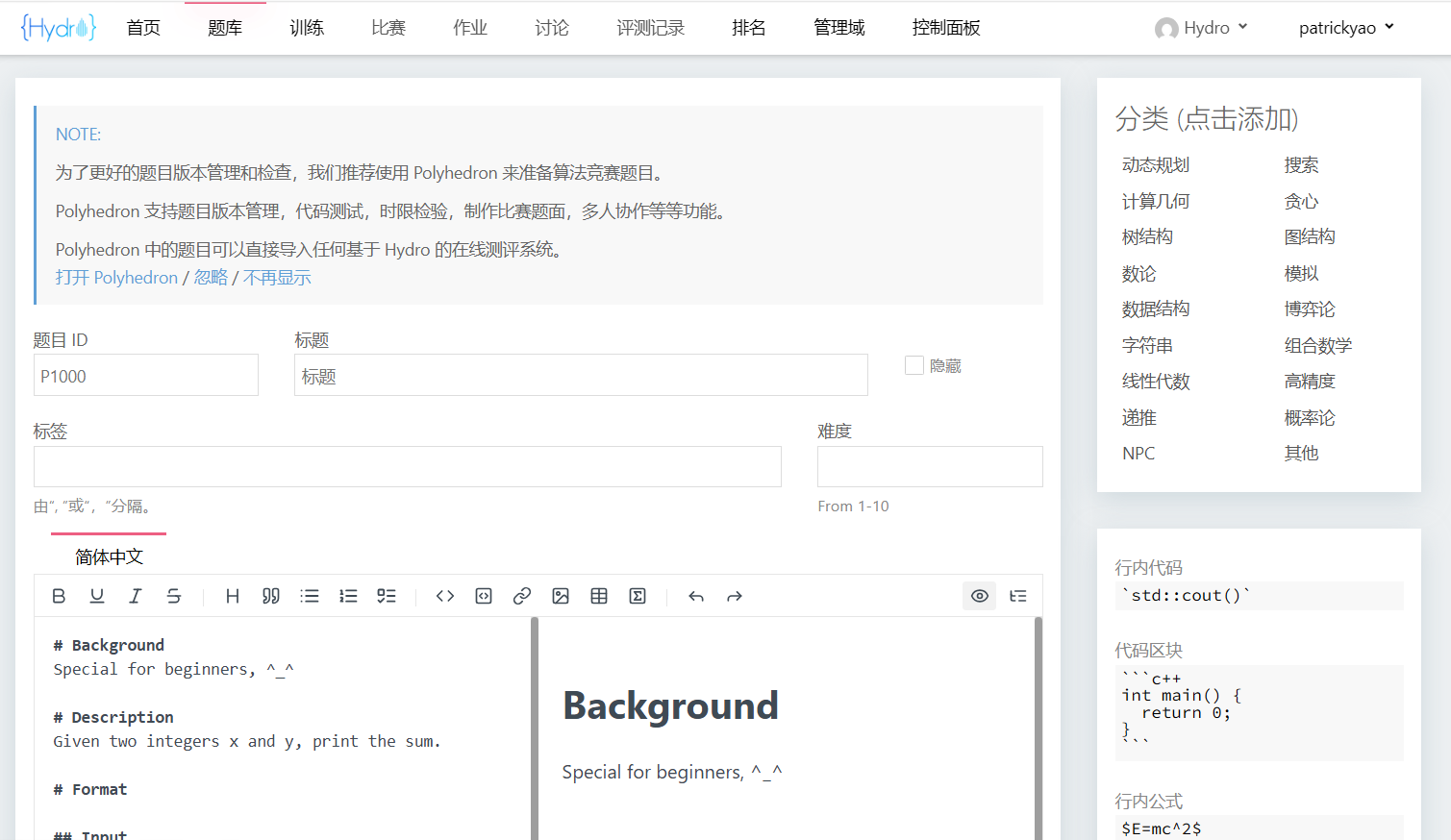Open 训练 from the navigation bar
The width and height of the screenshot is (1451, 840).
[x=307, y=28]
